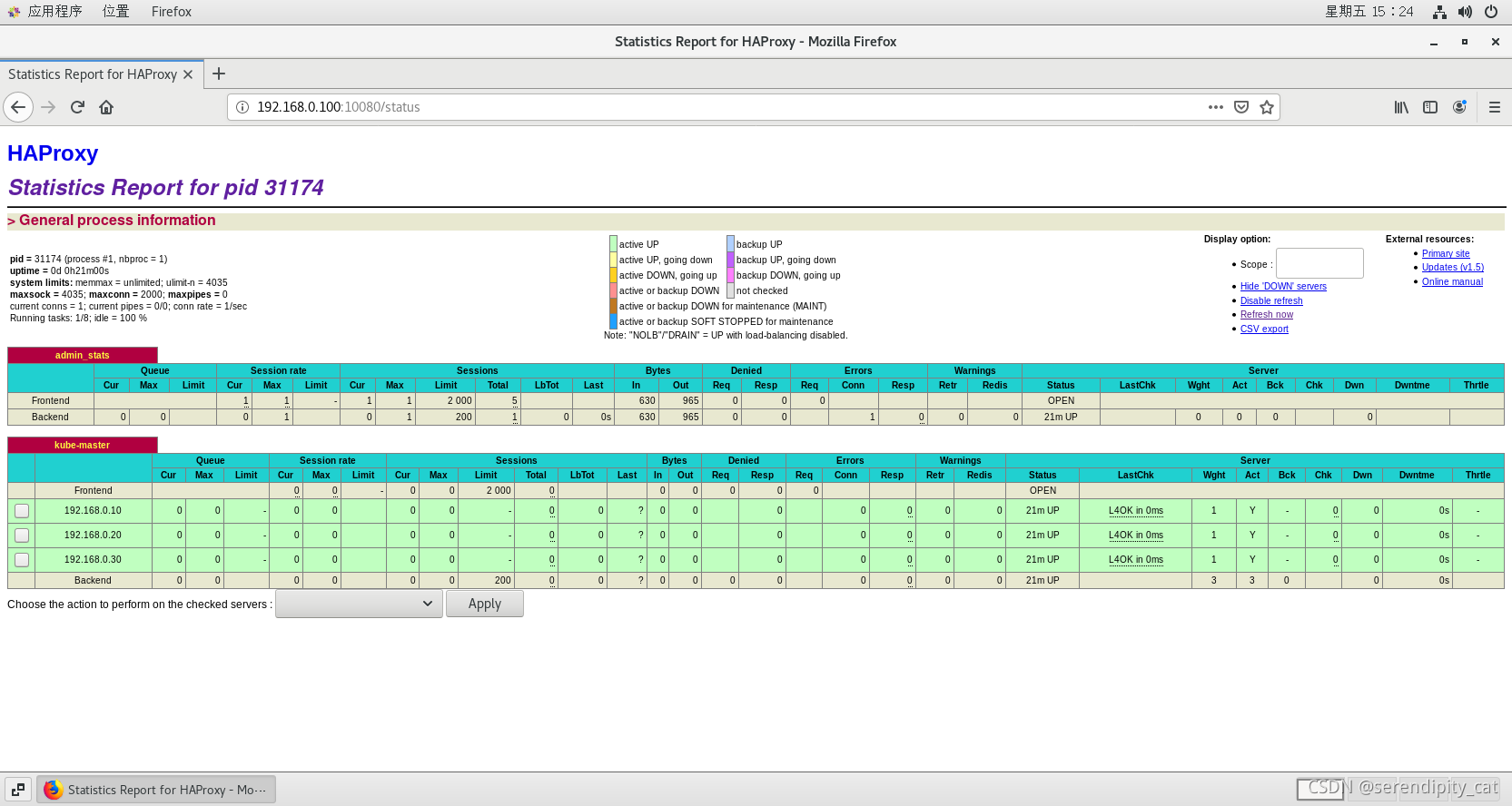The image size is (1512, 806).
Task: Click L4OK in 0ms for 192.168.0.10
Action: pos(1135,511)
